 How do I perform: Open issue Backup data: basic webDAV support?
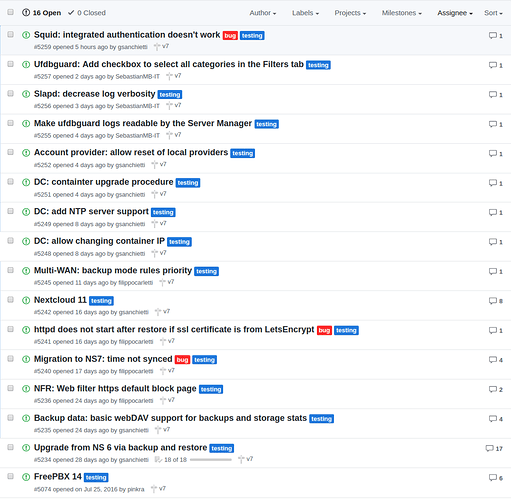pyautogui.click(x=170, y=418)
